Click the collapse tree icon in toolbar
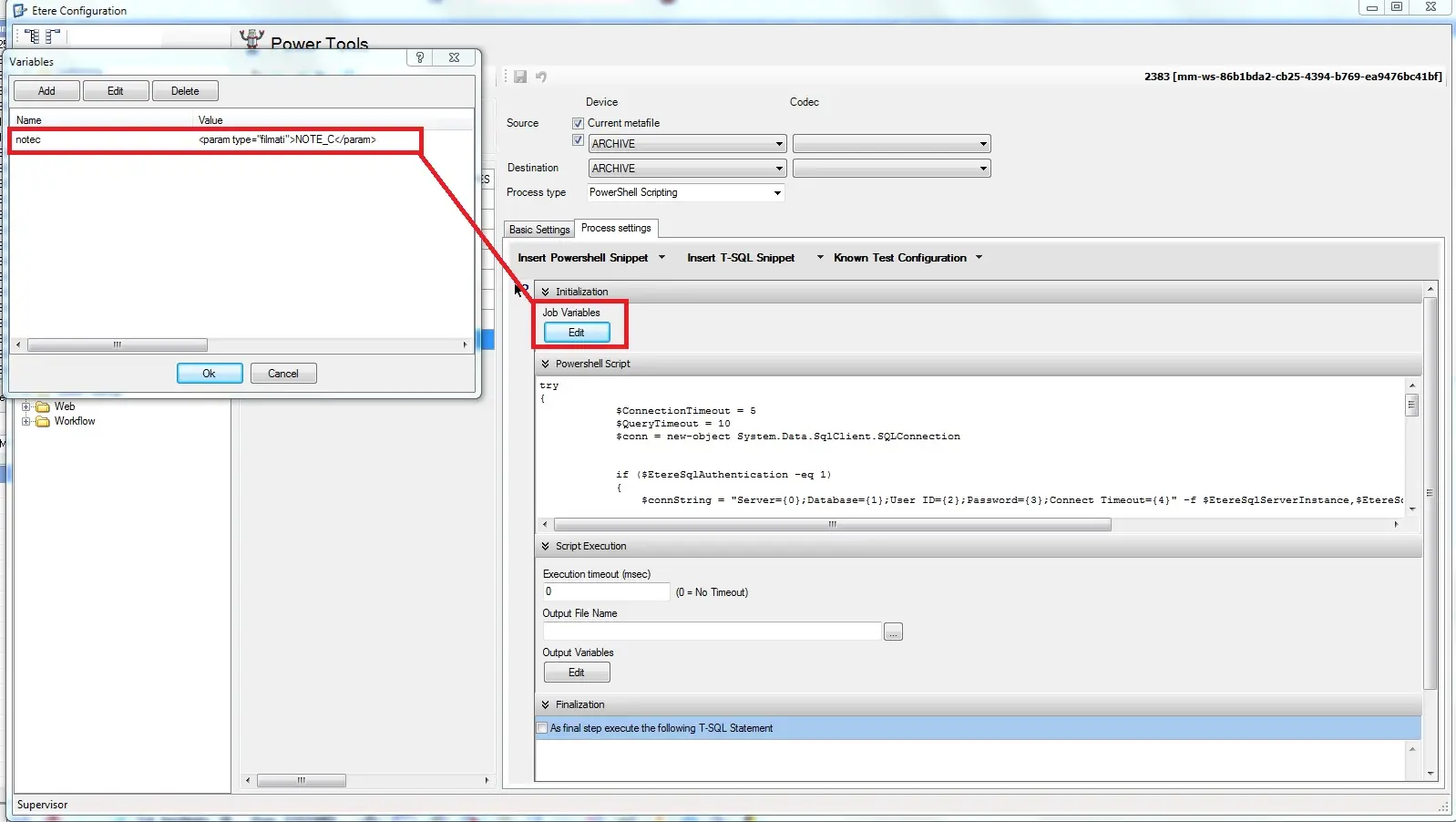Screen dimensions: 1456x822 pyautogui.click(x=53, y=36)
